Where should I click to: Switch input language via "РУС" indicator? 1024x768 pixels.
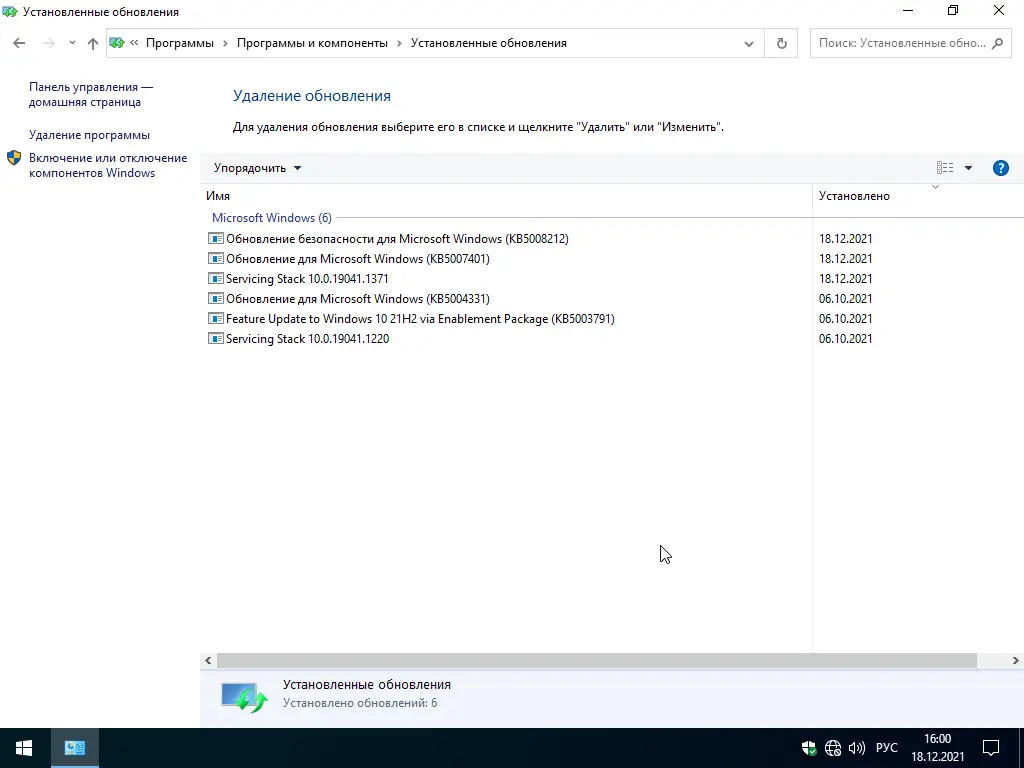[887, 748]
